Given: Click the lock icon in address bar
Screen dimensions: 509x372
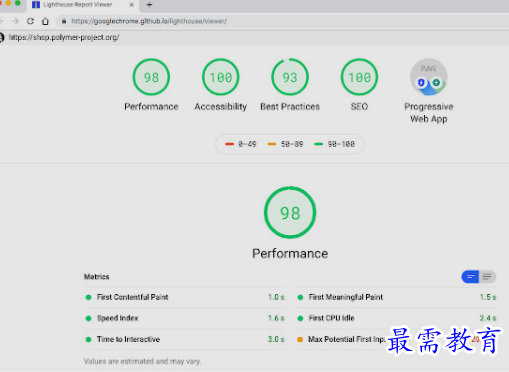Looking at the screenshot, I should coord(64,21).
